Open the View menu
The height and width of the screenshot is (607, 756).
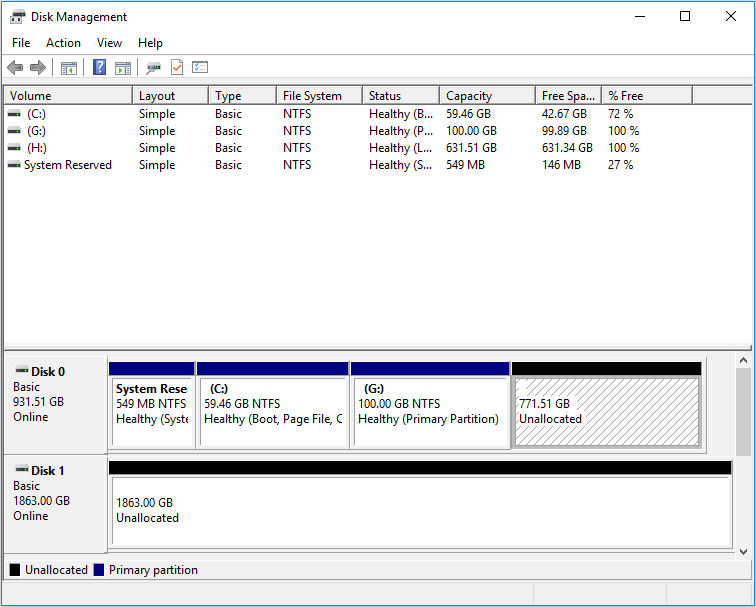(109, 43)
